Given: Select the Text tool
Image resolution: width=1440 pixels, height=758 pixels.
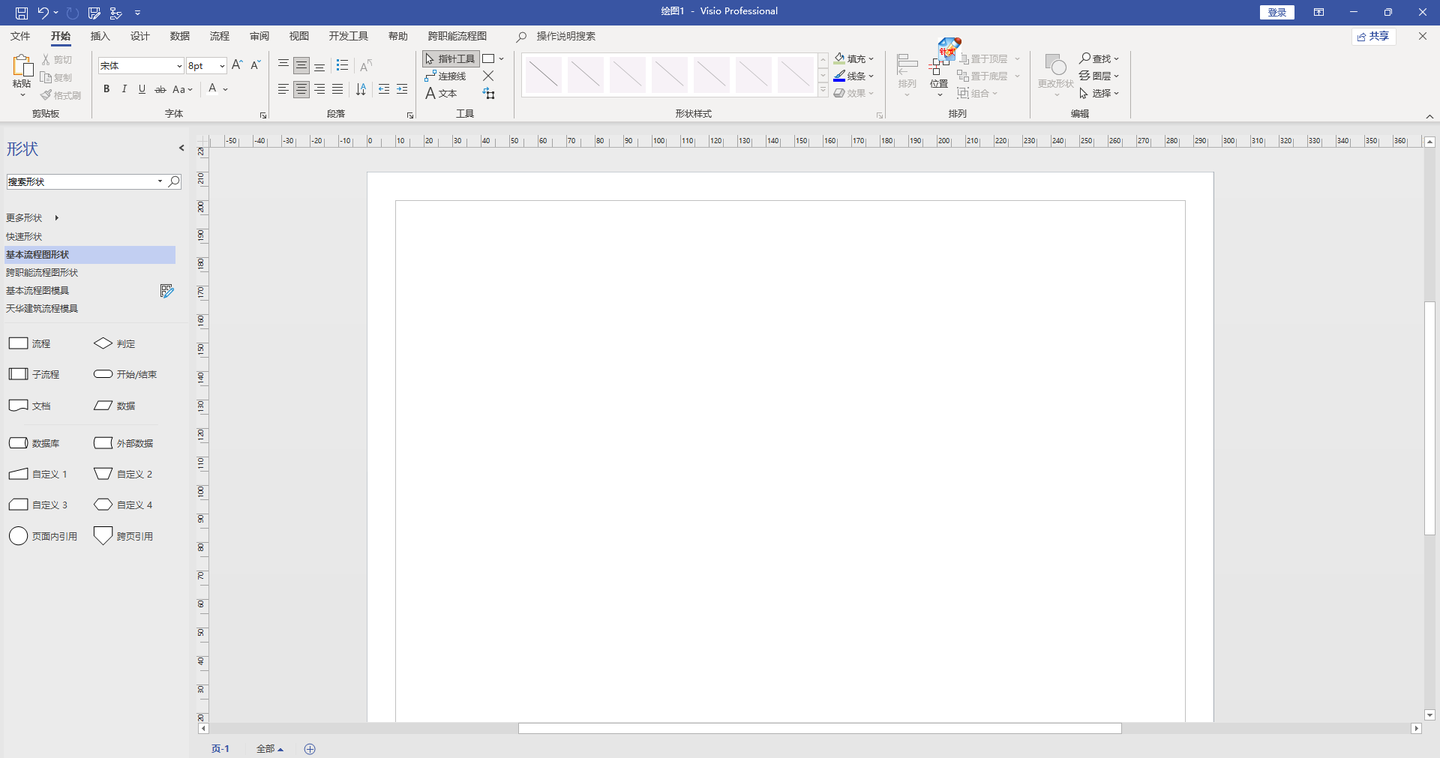Looking at the screenshot, I should click(441, 93).
